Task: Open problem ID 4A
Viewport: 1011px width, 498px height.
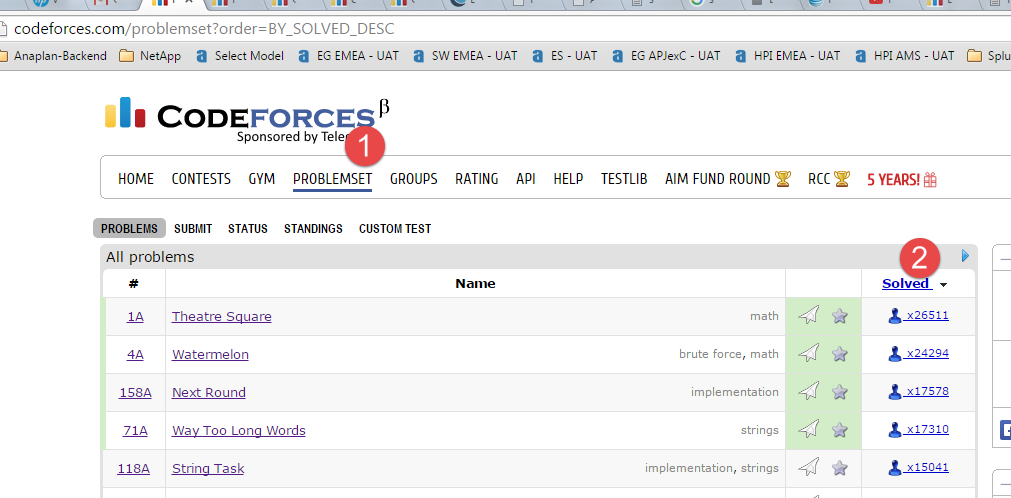Action: (x=135, y=354)
